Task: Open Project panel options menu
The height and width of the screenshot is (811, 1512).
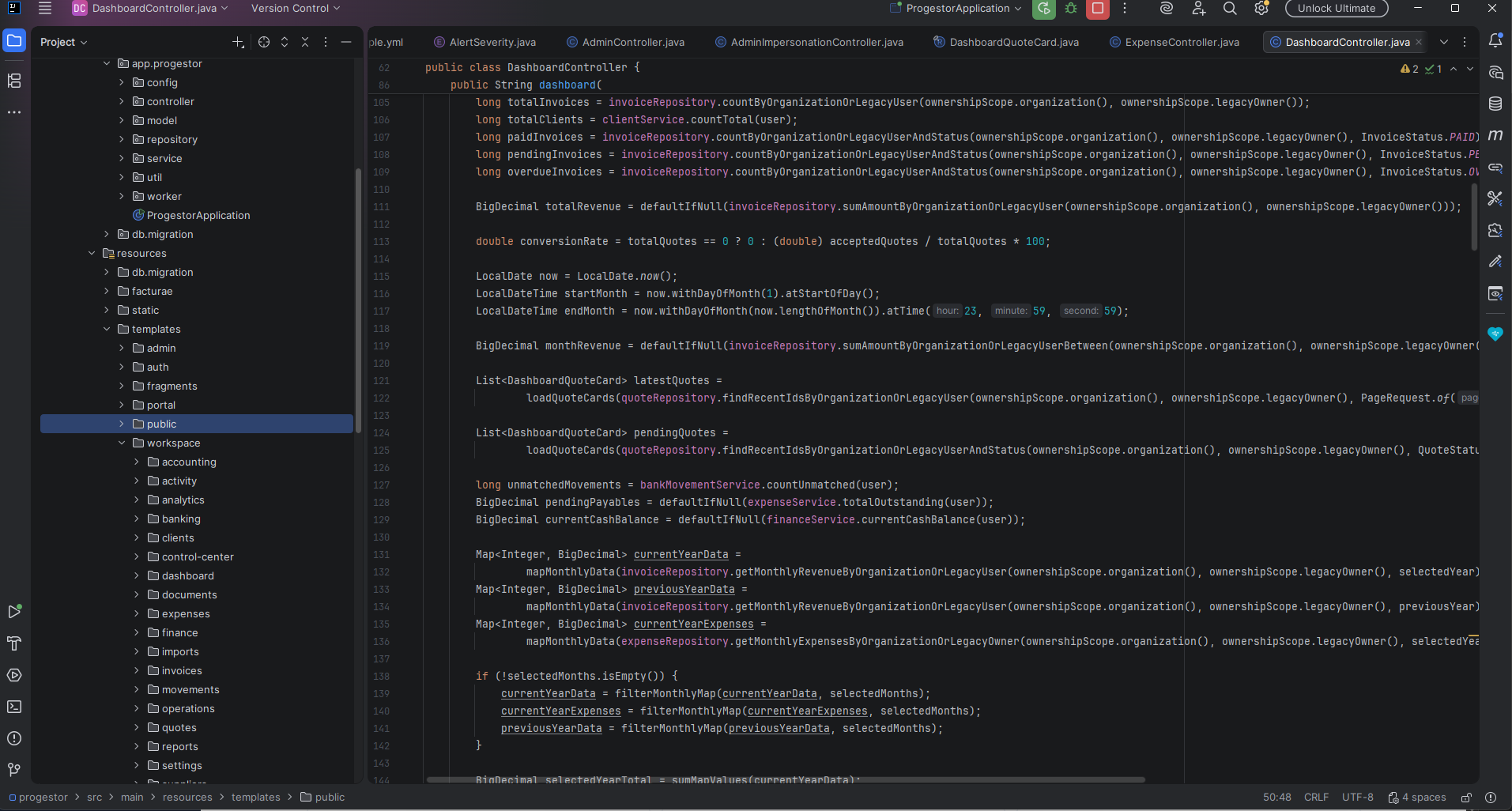Action: click(326, 42)
